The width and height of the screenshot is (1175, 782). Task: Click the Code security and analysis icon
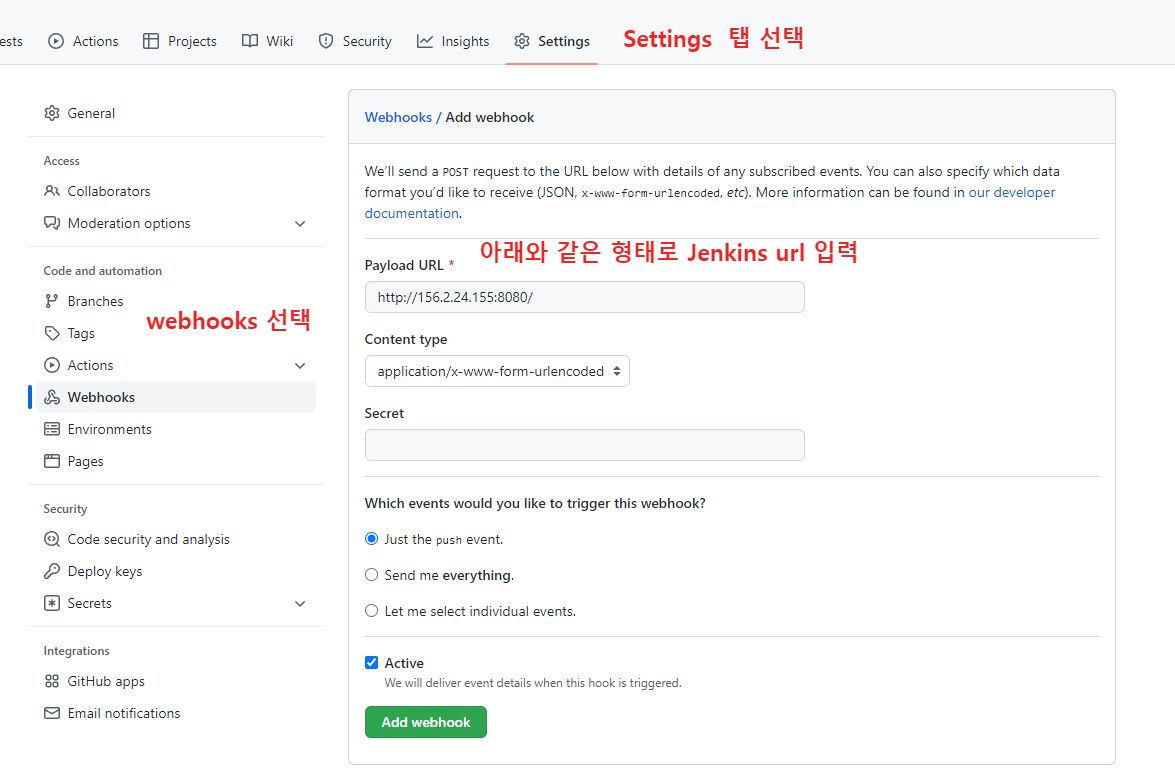(x=52, y=539)
